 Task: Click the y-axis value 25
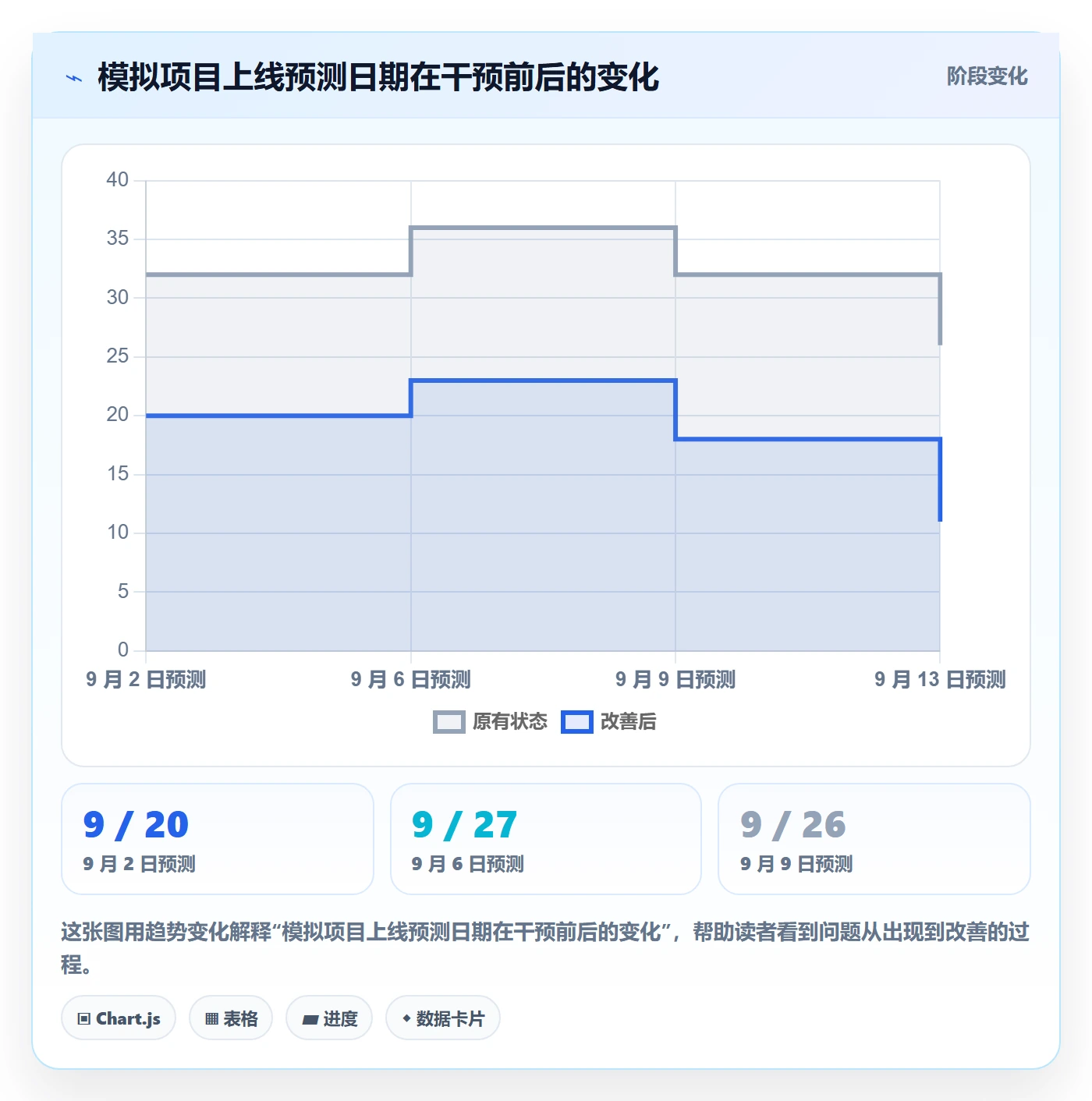[x=118, y=356]
